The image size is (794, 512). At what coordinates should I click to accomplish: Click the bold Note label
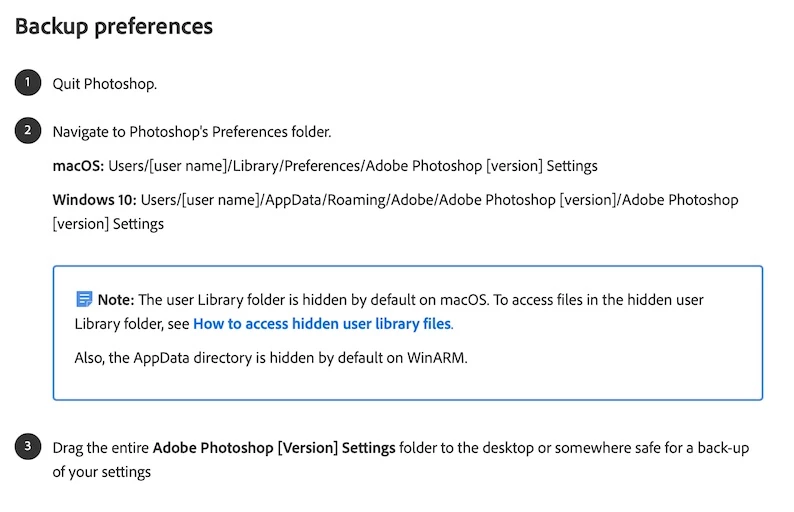115,299
